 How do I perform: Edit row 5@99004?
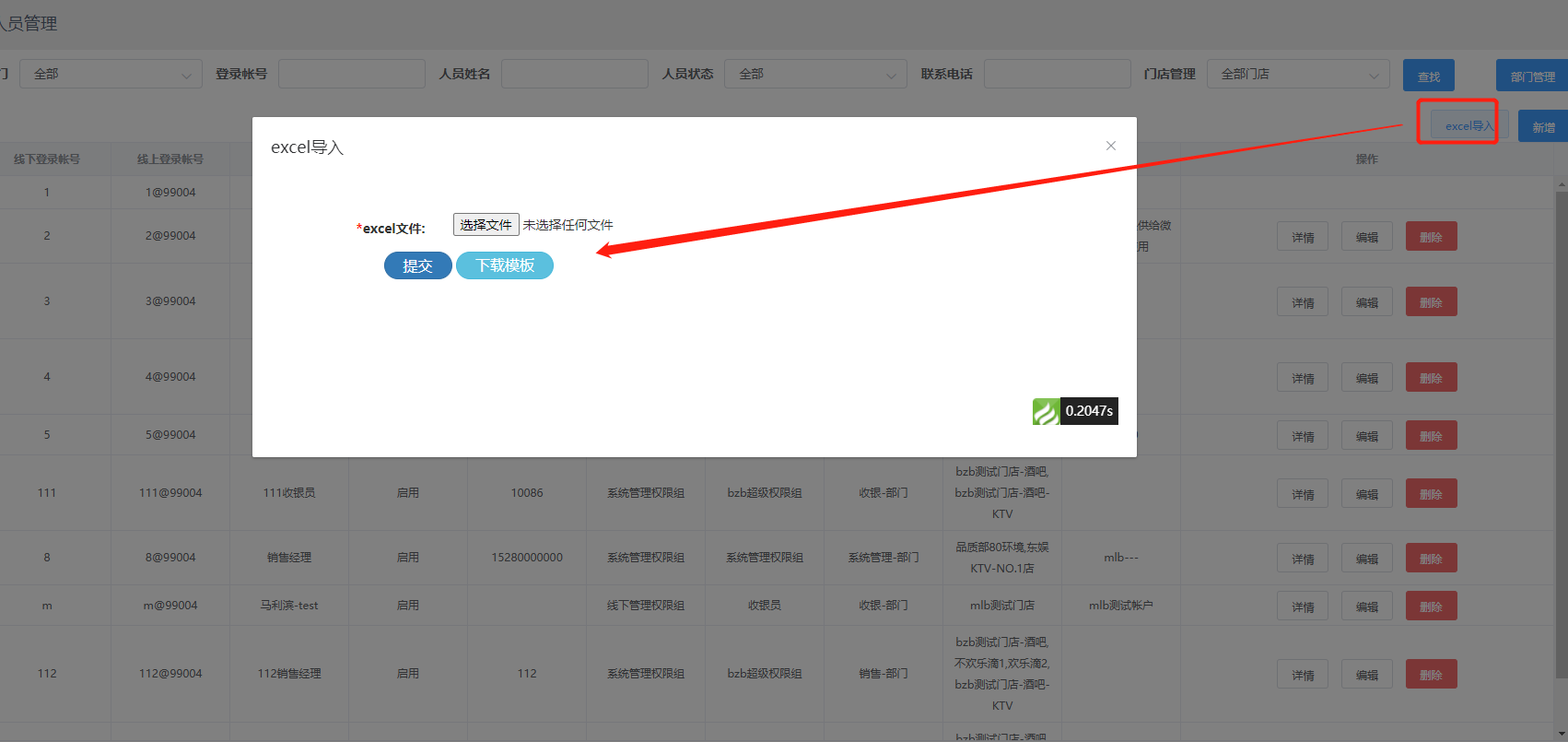1367,436
